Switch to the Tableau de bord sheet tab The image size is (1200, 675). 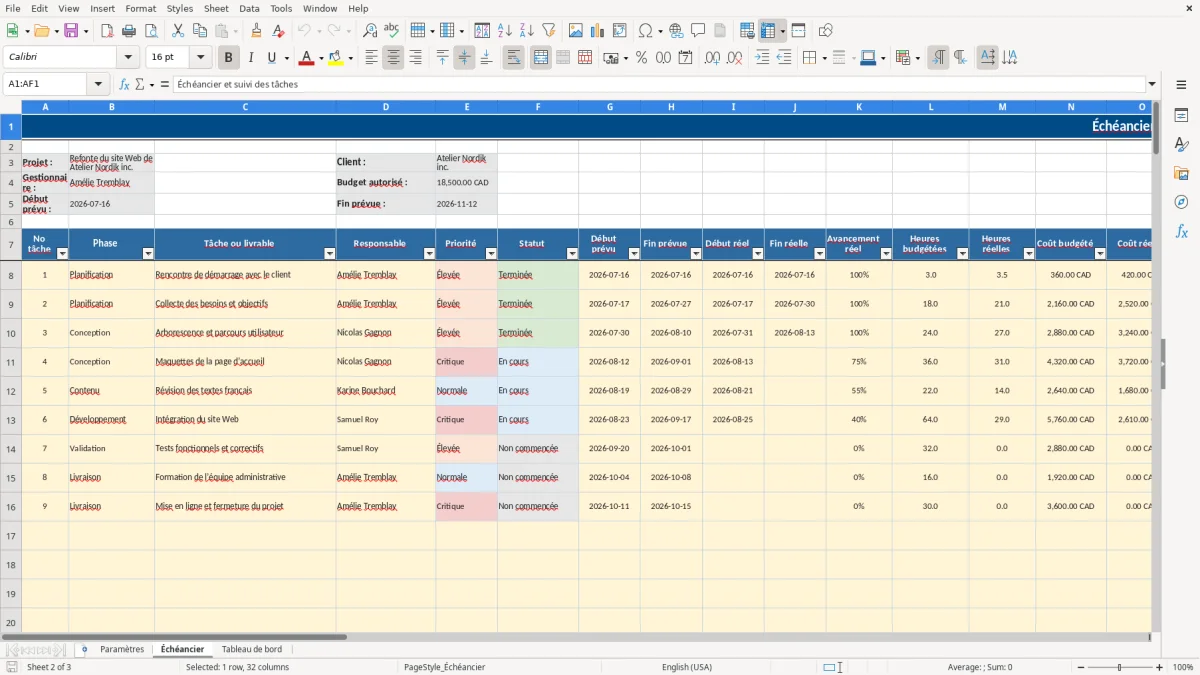pos(252,649)
